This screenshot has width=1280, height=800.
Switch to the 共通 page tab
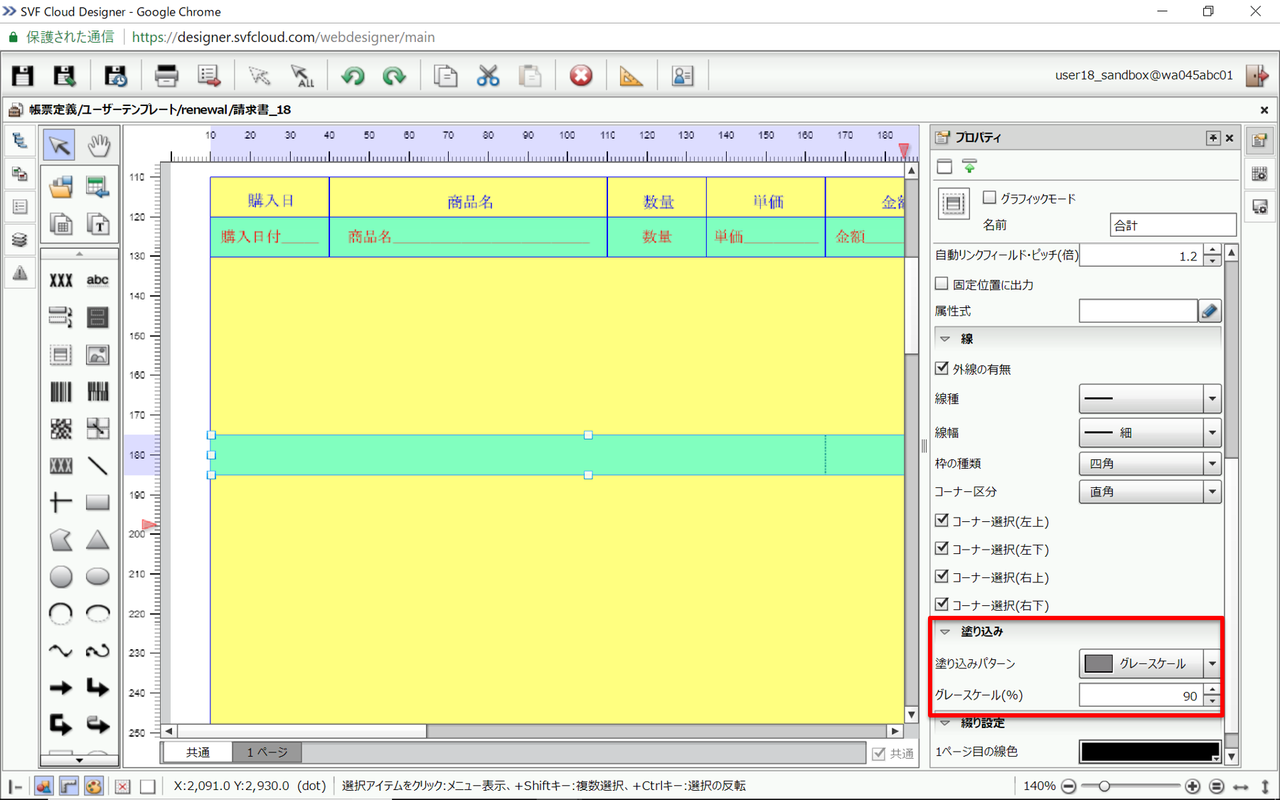pyautogui.click(x=197, y=753)
